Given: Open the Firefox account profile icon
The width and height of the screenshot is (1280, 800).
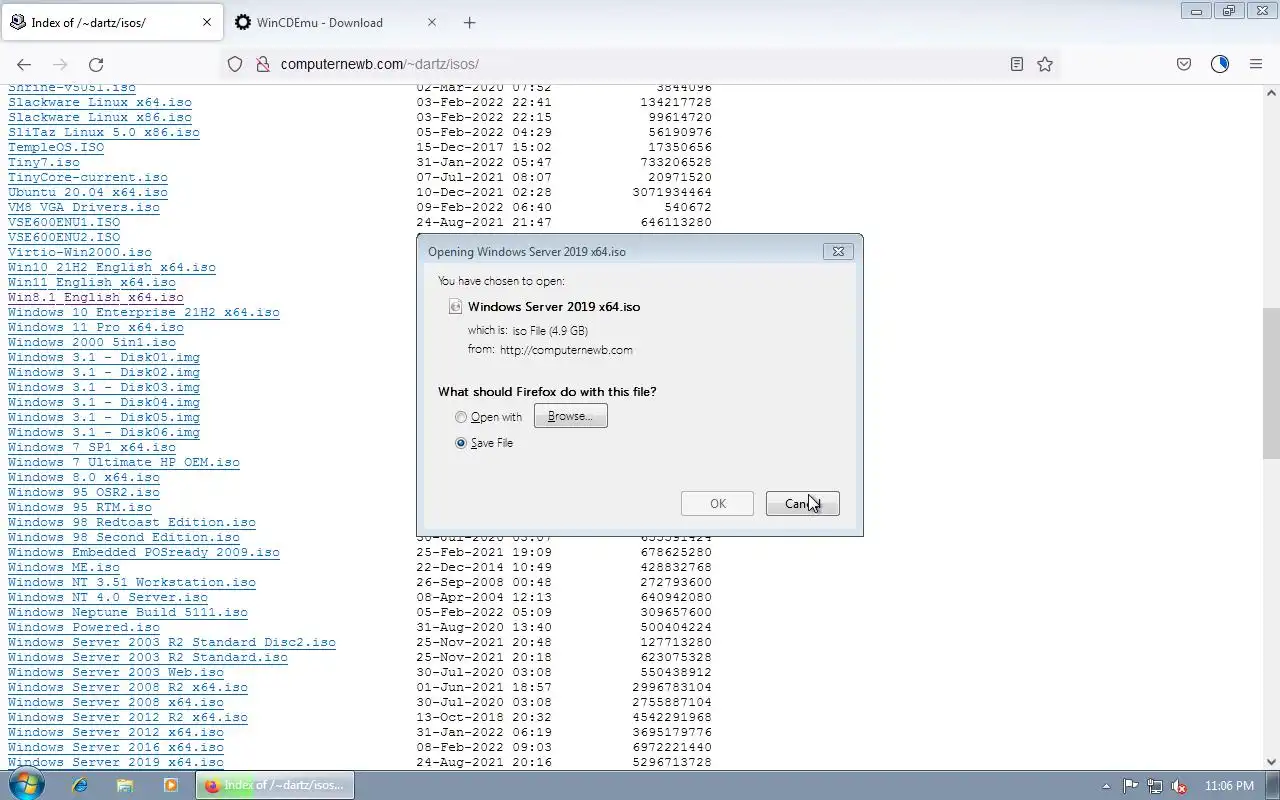Looking at the screenshot, I should (1220, 64).
